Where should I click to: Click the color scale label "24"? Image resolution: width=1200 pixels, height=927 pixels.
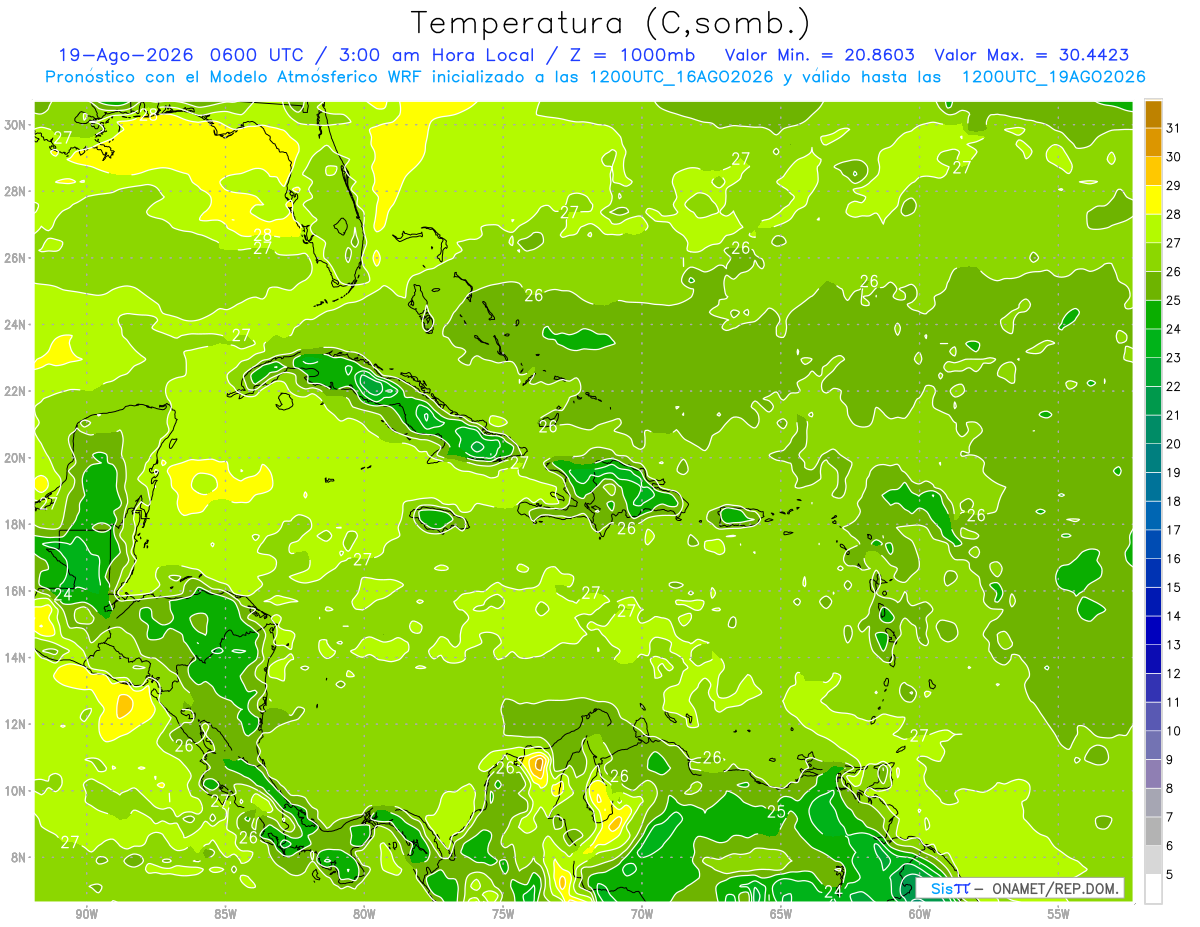click(1173, 329)
